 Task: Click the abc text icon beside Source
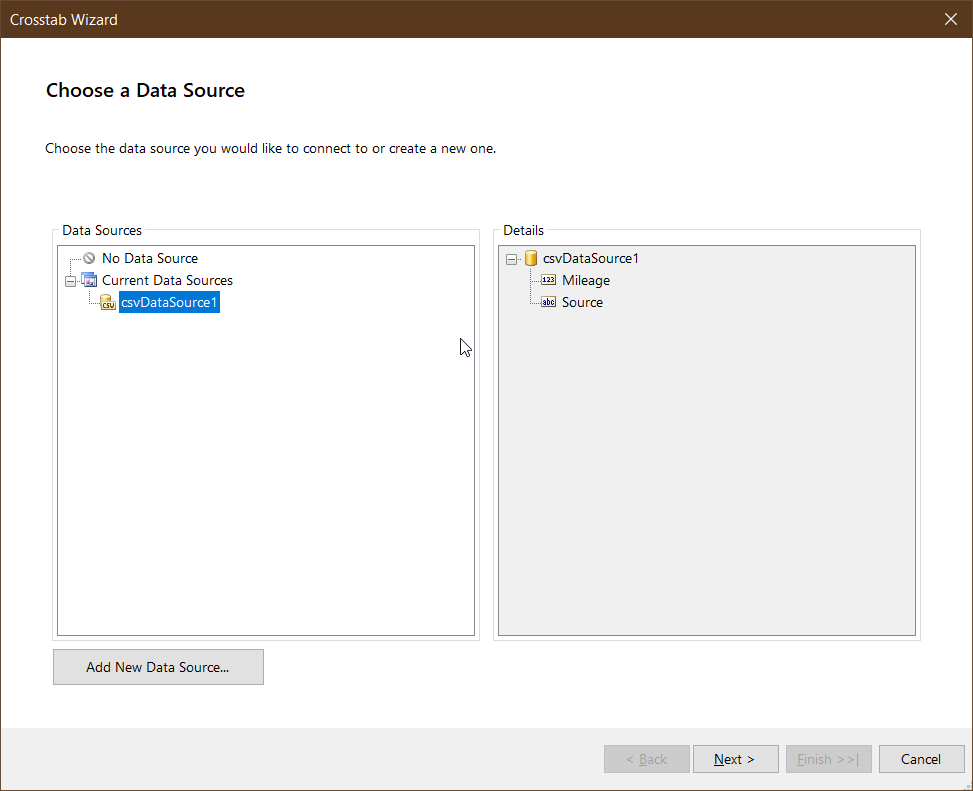click(548, 302)
